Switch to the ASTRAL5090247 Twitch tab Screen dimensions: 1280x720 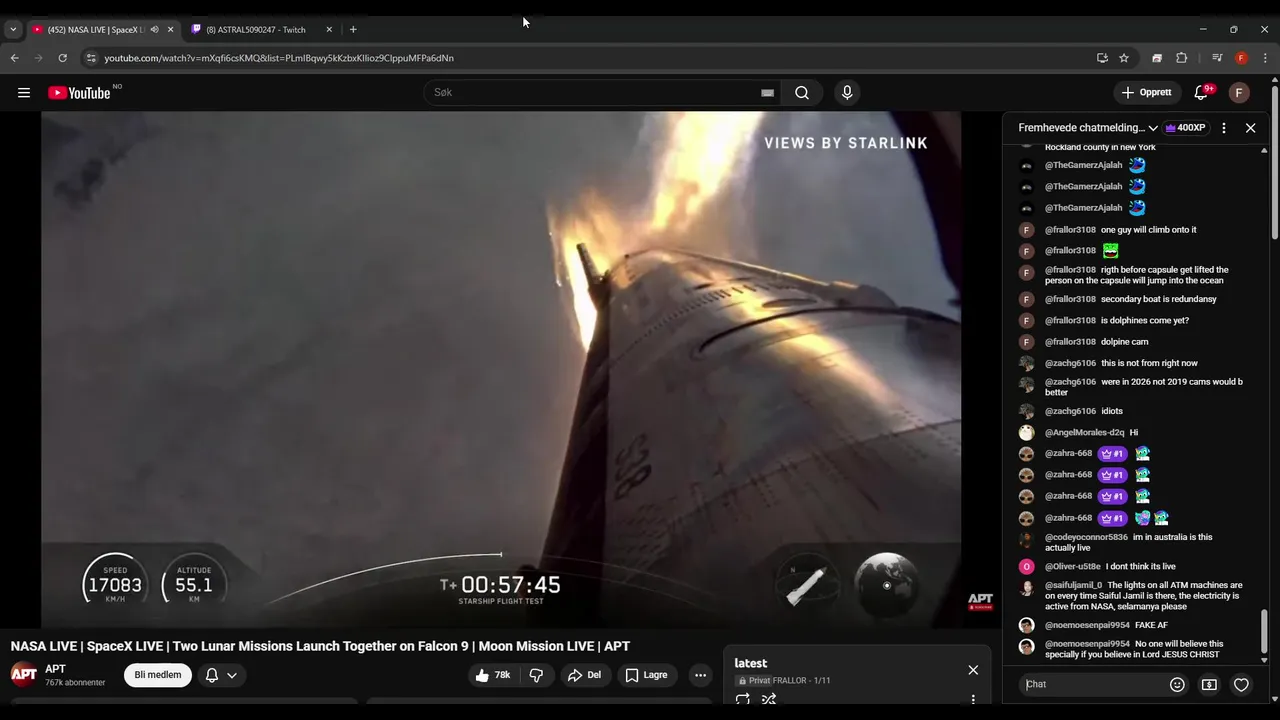tap(256, 30)
